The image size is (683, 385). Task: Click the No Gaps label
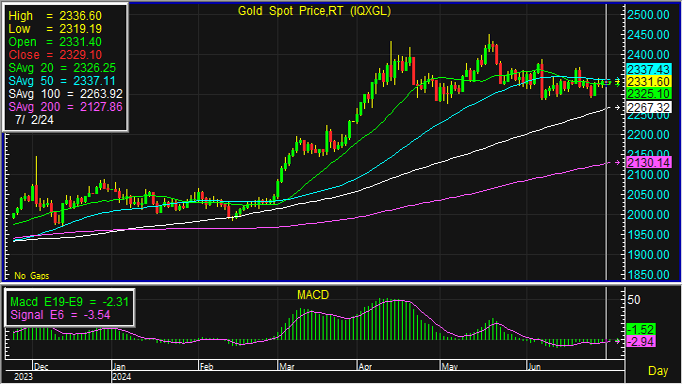(x=32, y=276)
